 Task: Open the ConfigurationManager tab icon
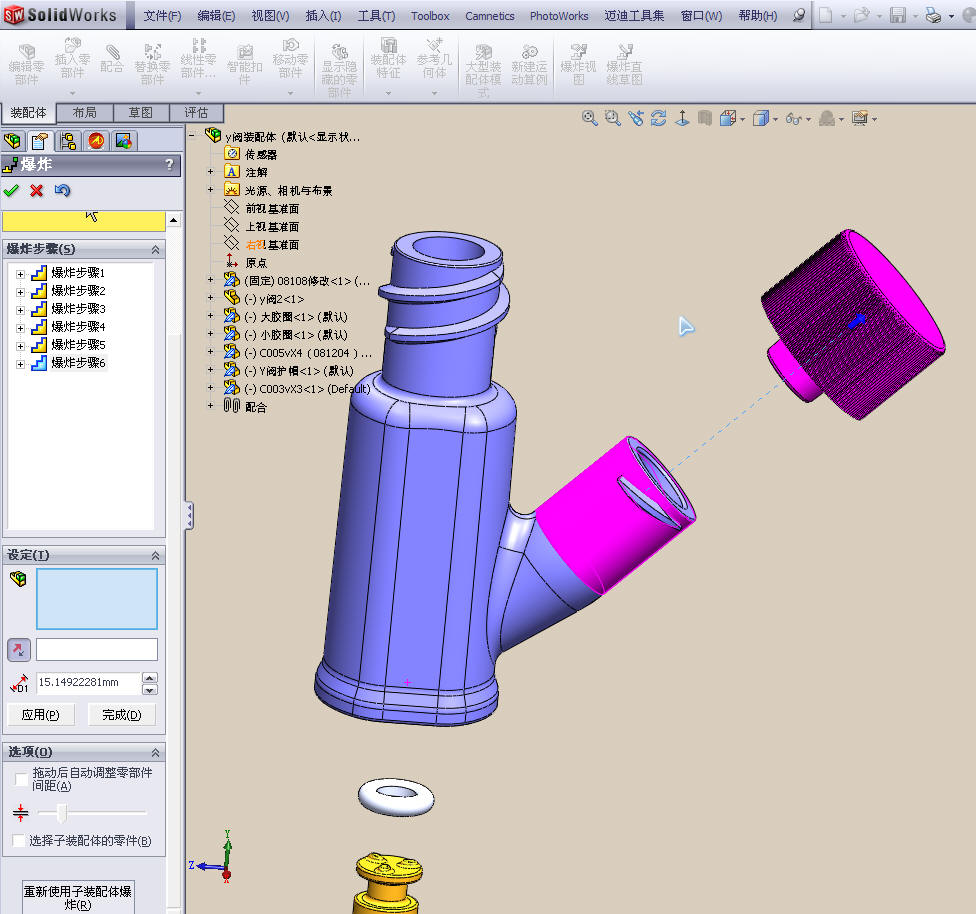pos(68,141)
